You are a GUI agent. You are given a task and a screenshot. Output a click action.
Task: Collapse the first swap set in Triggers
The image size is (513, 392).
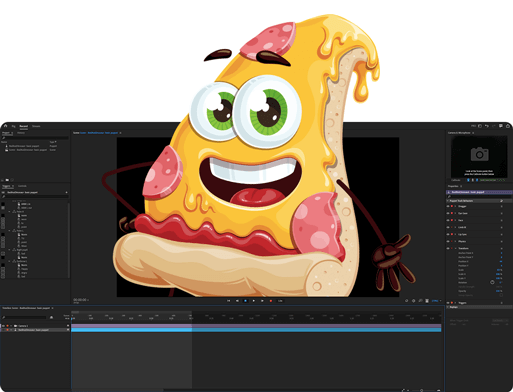(9, 212)
